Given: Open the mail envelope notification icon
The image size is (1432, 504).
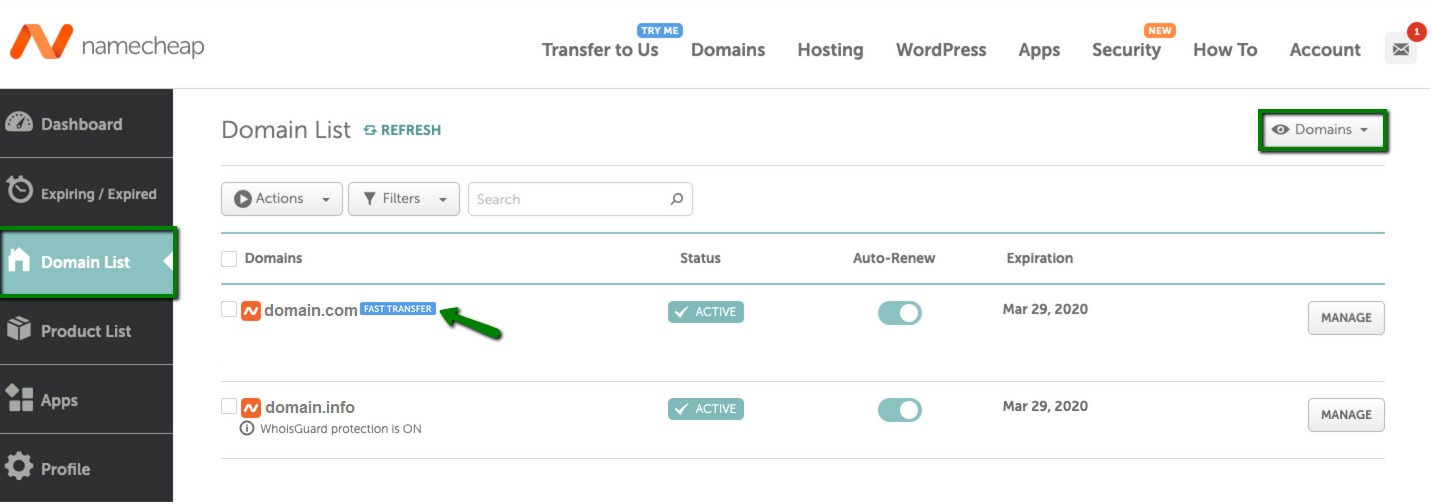Looking at the screenshot, I should pos(1400,48).
